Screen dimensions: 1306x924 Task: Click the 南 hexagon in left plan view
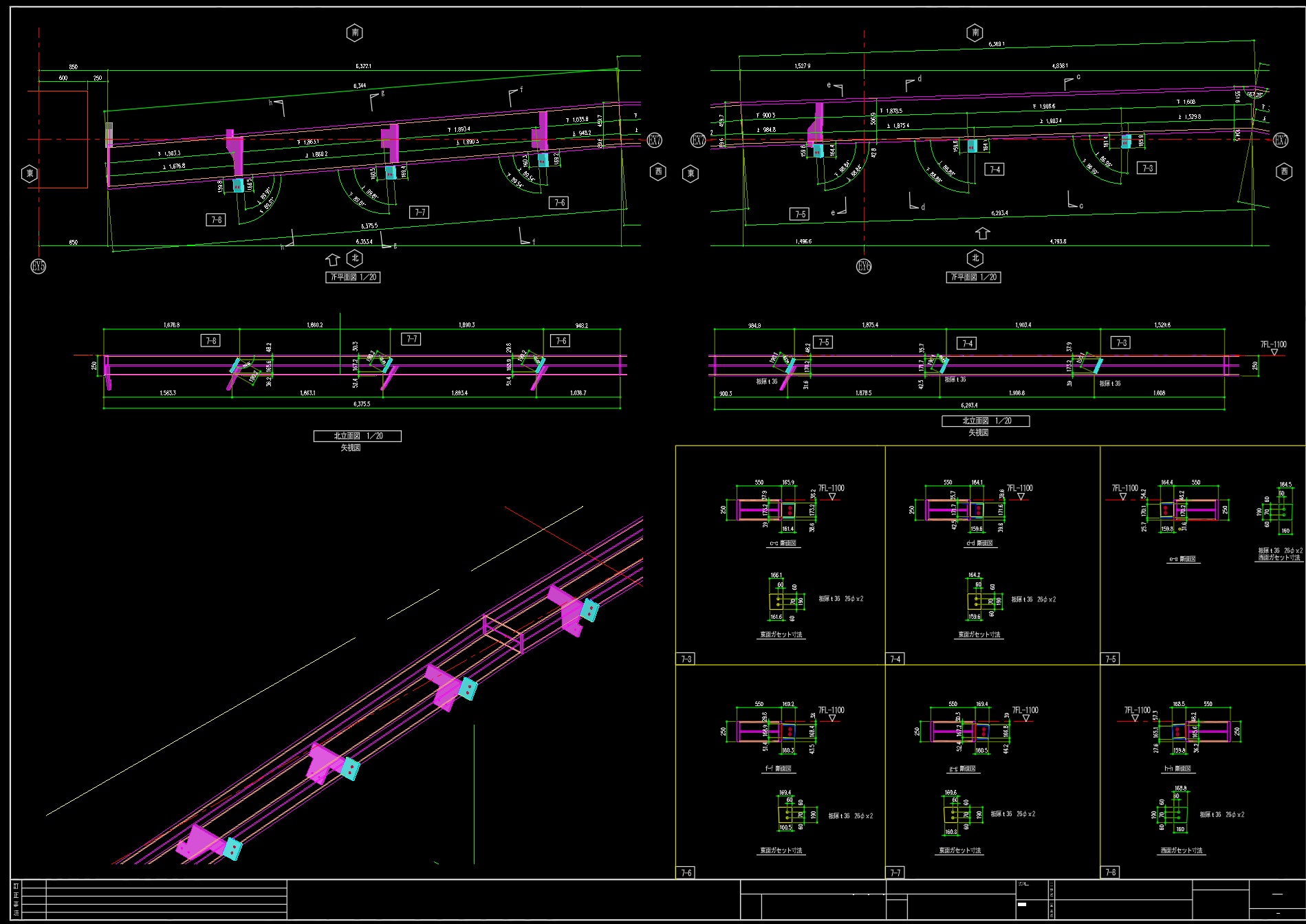click(355, 32)
